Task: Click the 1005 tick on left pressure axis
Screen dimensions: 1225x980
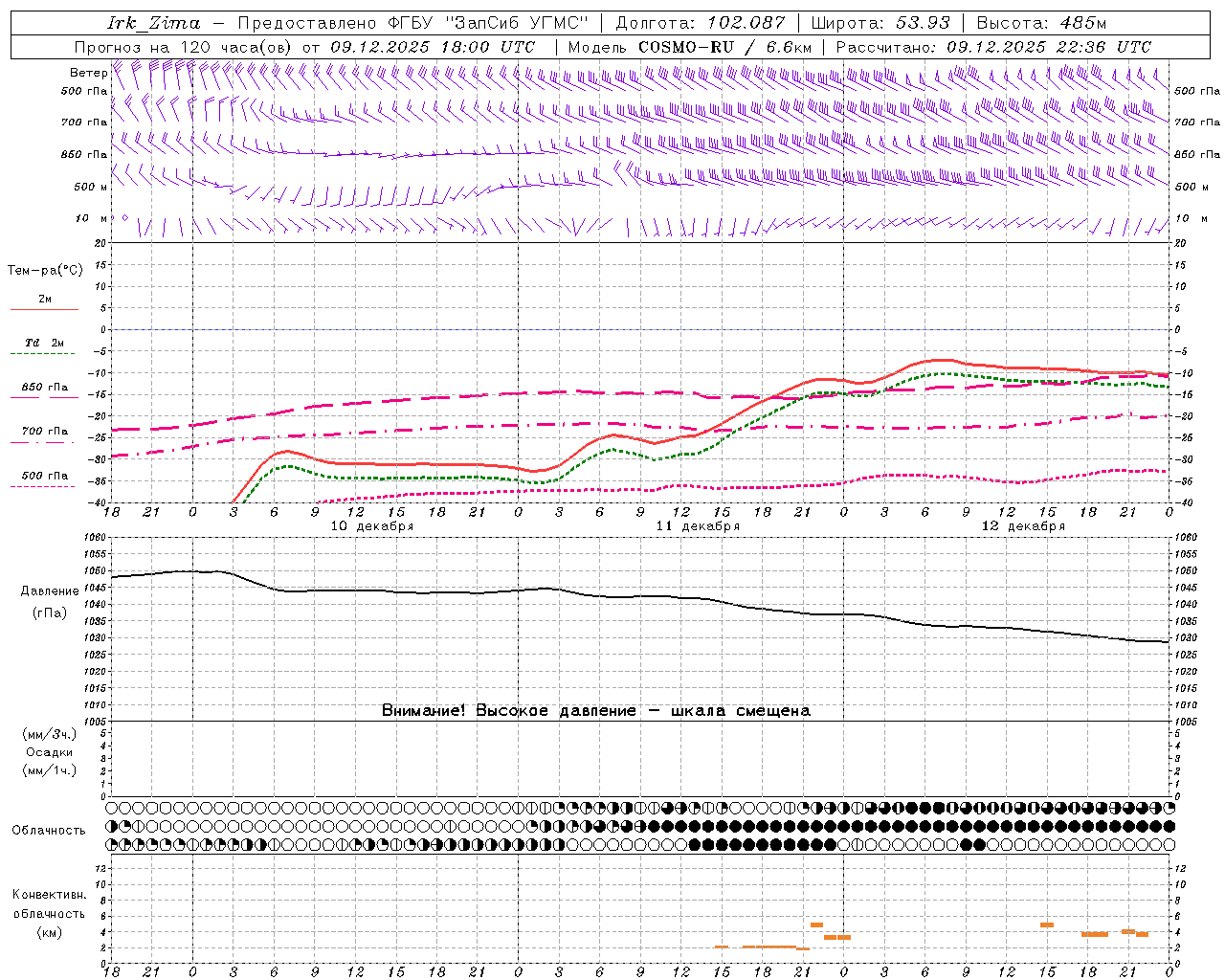Action: pos(95,722)
